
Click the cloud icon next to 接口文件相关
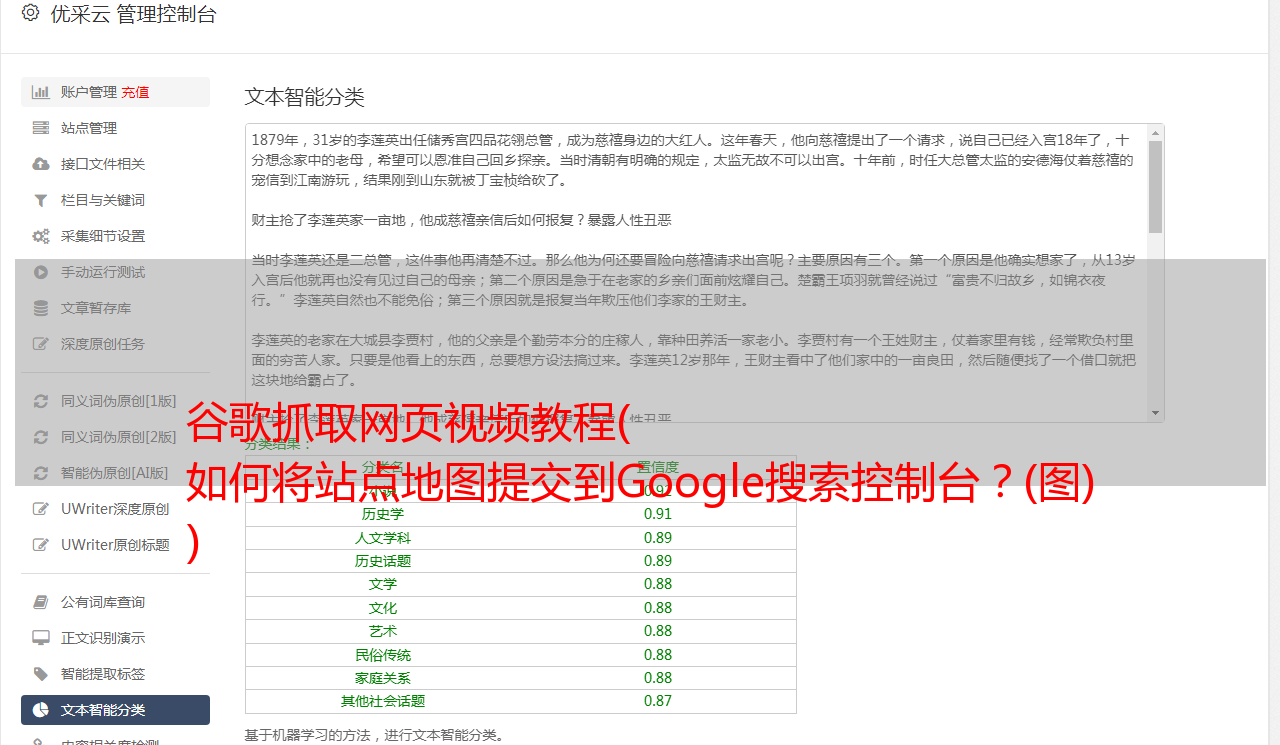41,164
